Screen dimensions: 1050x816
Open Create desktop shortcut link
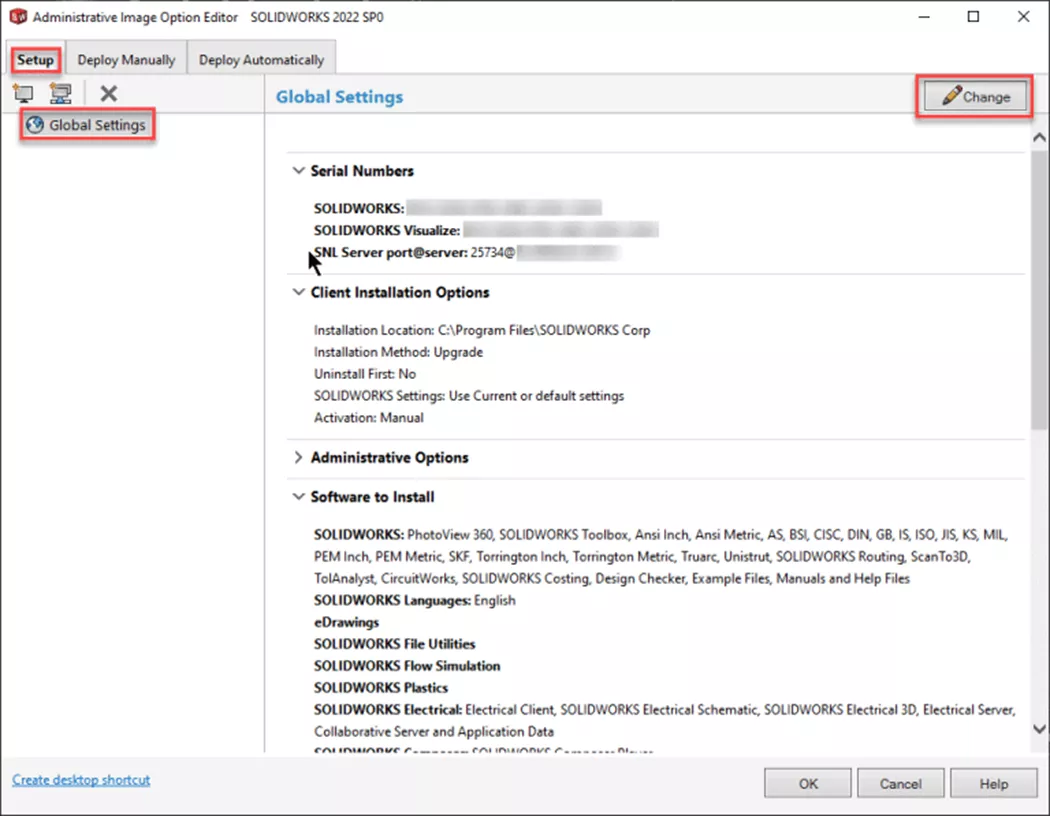(81, 780)
